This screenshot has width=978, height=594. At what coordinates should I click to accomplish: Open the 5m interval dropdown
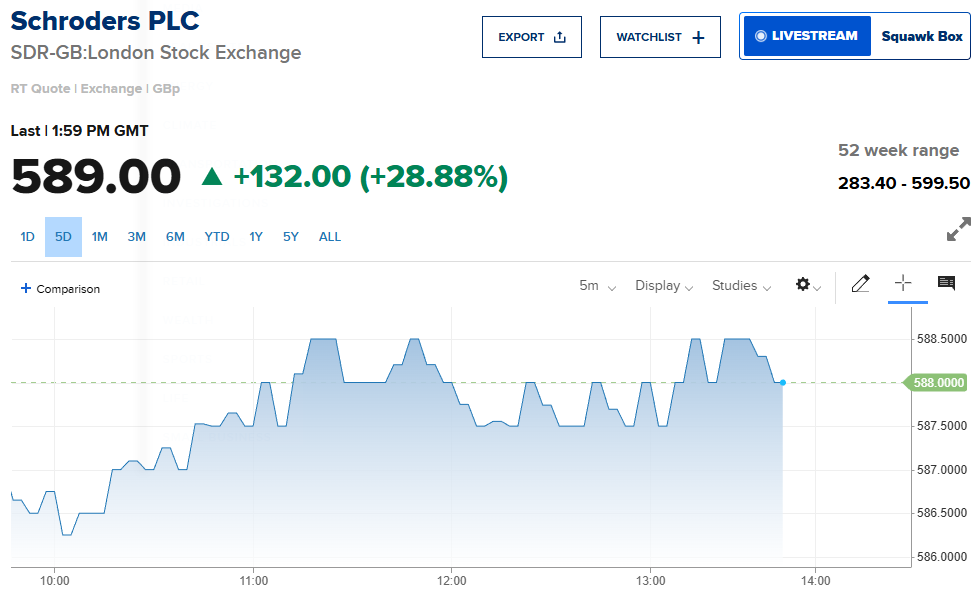coord(597,286)
